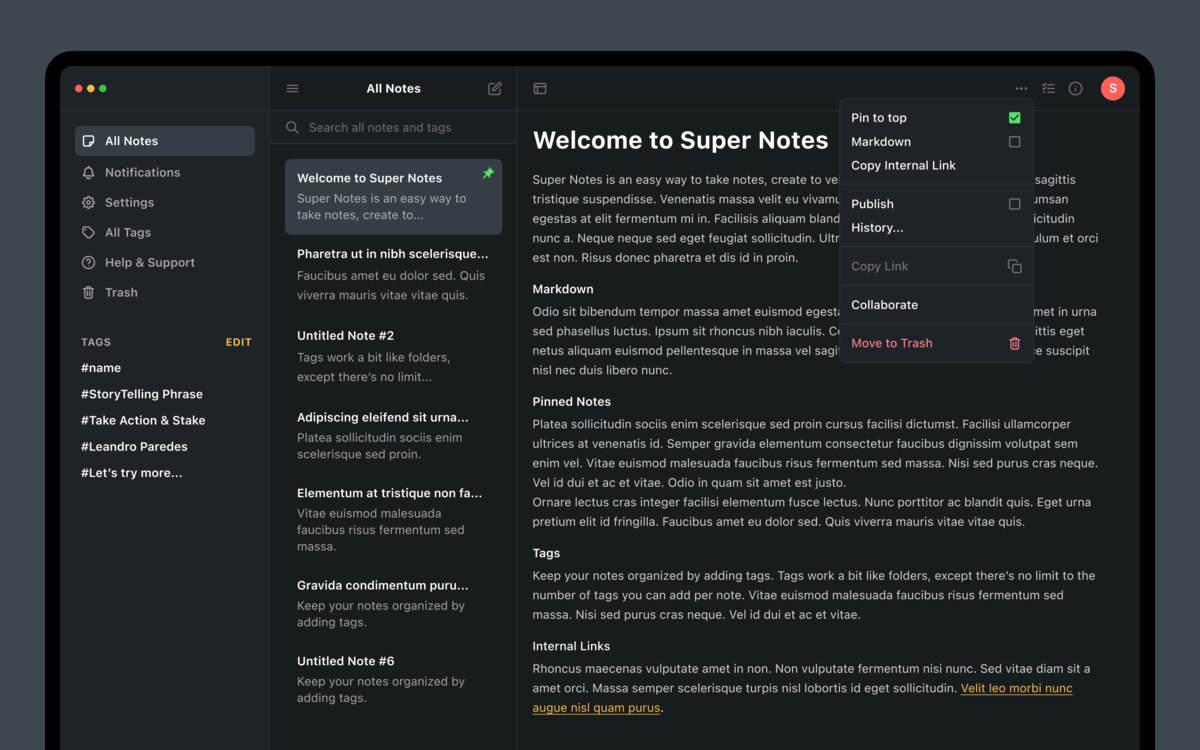Click the tag icon for All Tags
Image resolution: width=1200 pixels, height=750 pixels.
[x=88, y=232]
